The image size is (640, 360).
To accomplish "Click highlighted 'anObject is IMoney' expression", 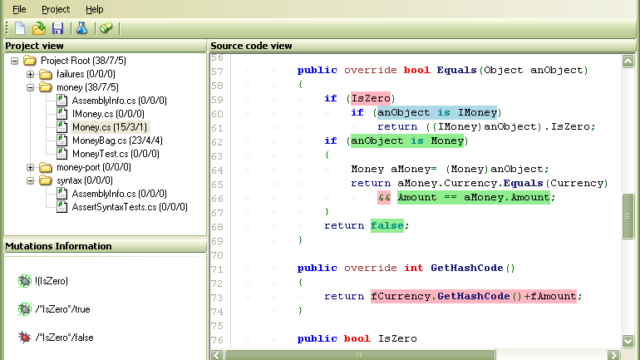I will (437, 112).
